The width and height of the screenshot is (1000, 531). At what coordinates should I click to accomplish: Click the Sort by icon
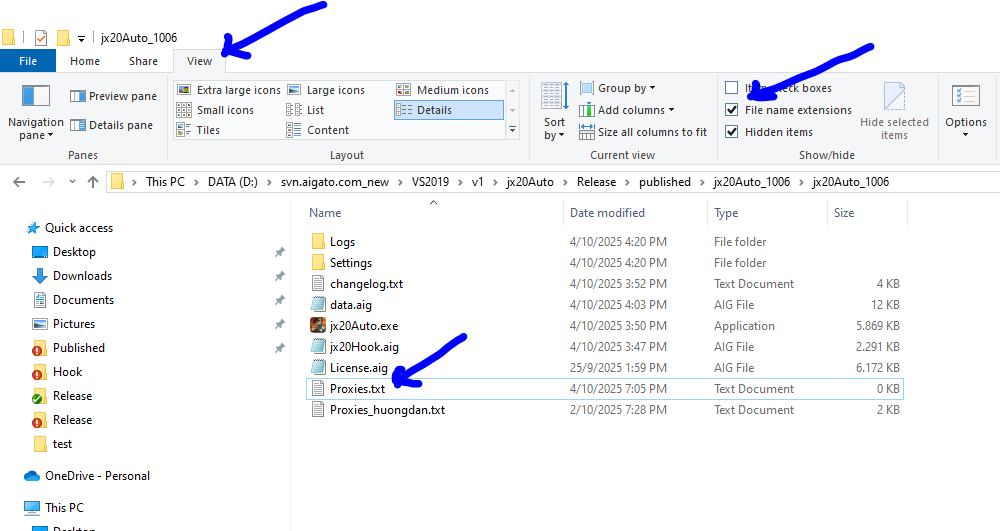pos(554,97)
